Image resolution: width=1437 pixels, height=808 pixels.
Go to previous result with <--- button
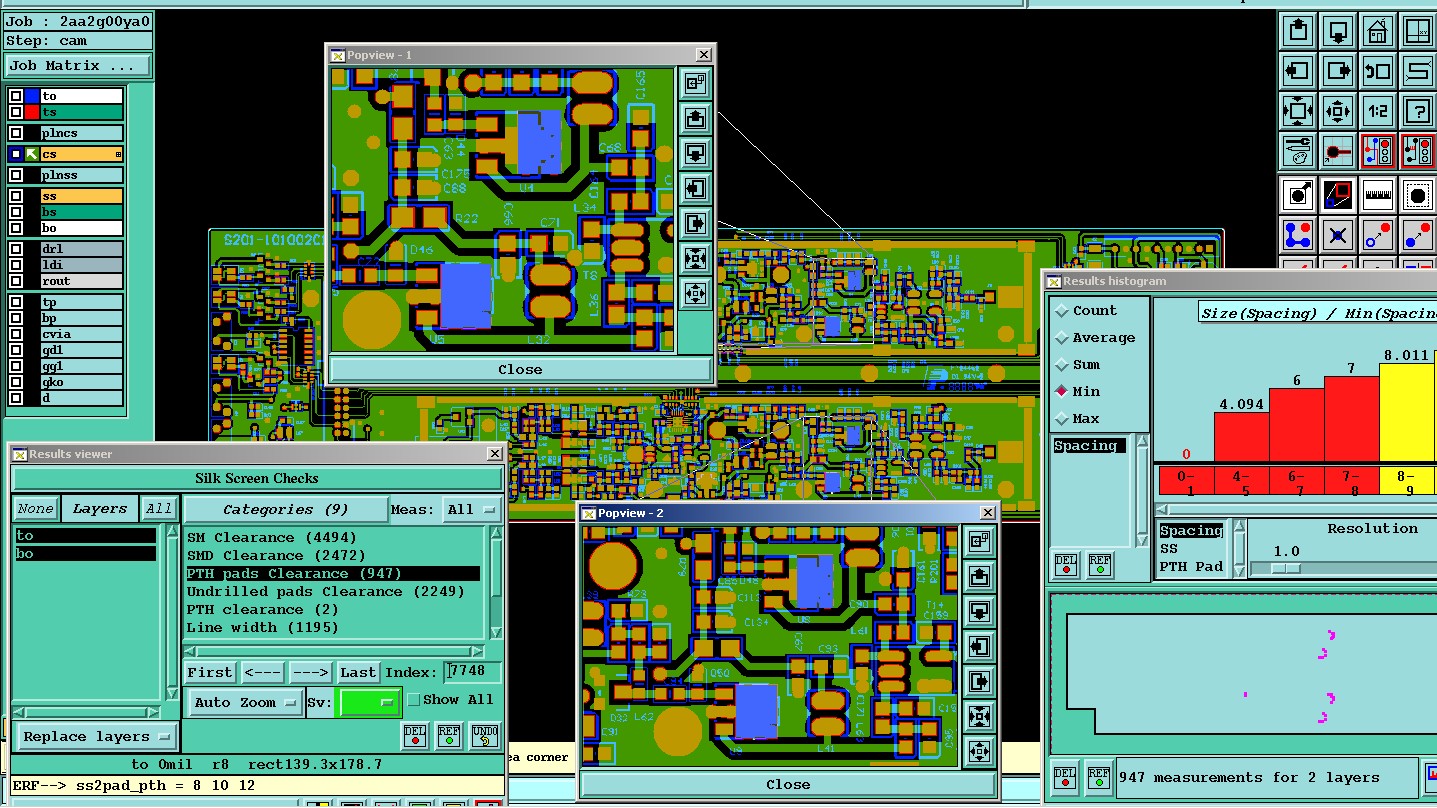coord(263,673)
